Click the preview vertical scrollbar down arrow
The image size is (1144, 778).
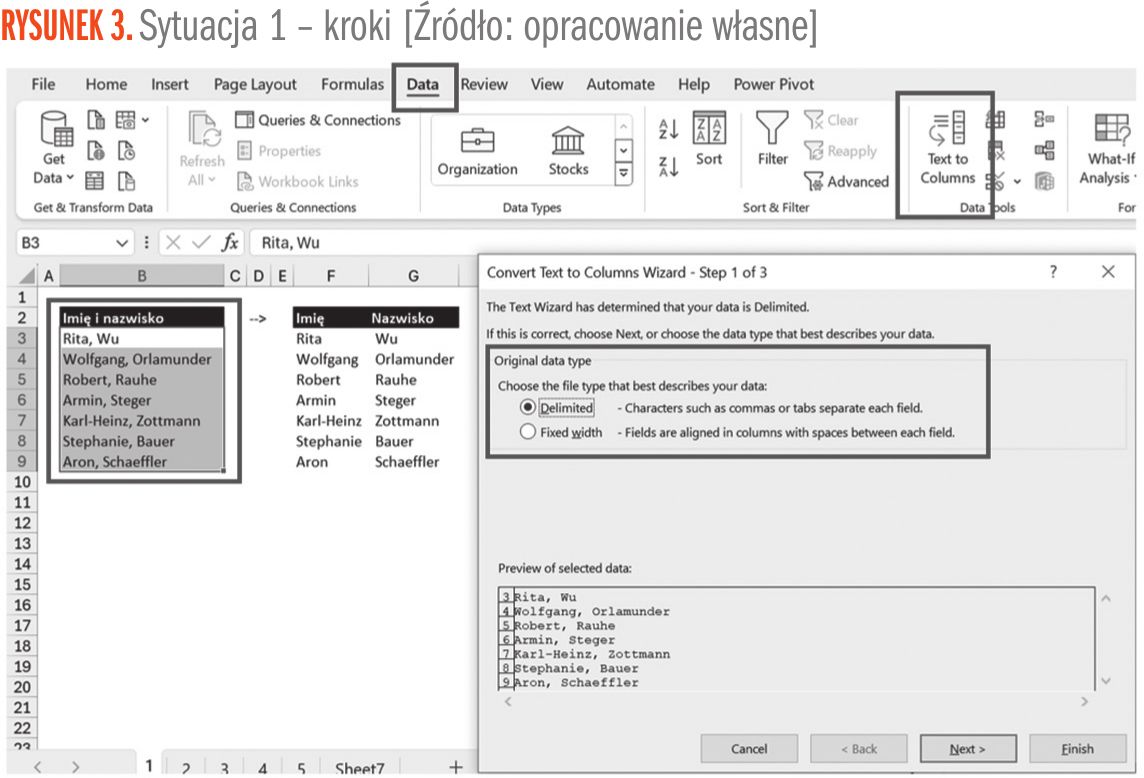pyautogui.click(x=1105, y=681)
